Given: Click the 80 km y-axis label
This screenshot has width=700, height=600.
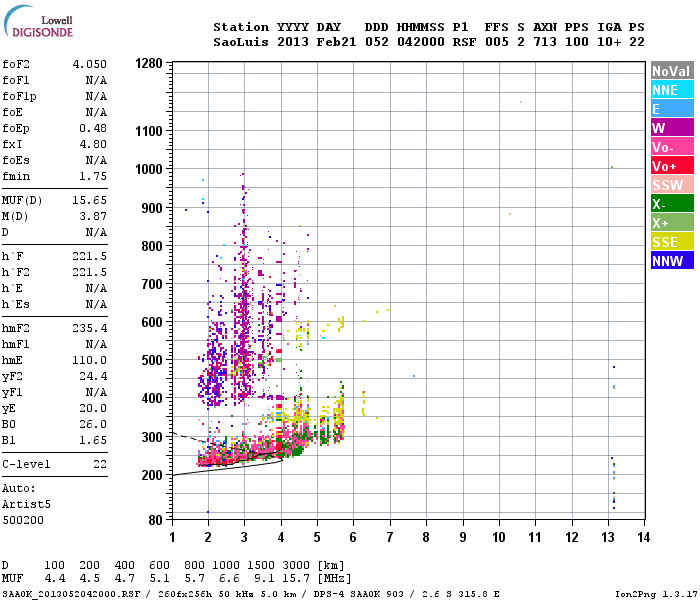Looking at the screenshot, I should [155, 520].
